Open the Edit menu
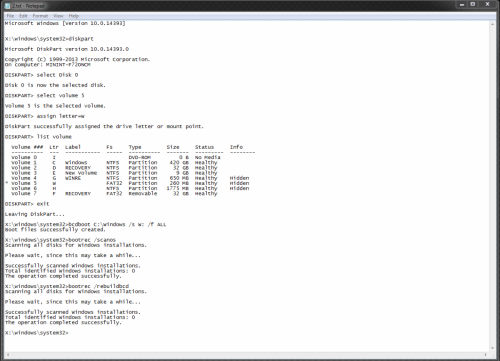 (23, 16)
